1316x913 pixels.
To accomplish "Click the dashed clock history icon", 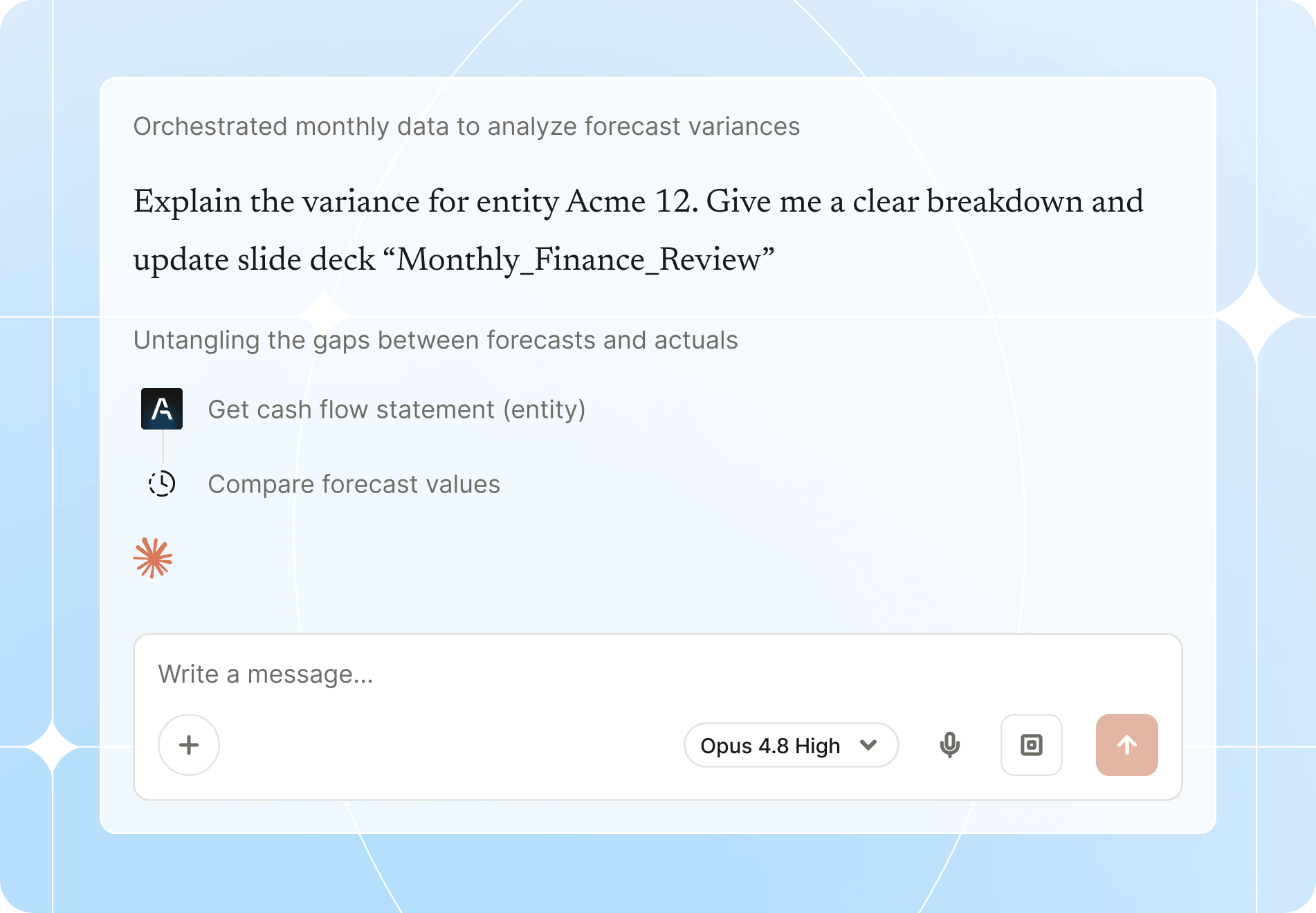I will pos(162,483).
